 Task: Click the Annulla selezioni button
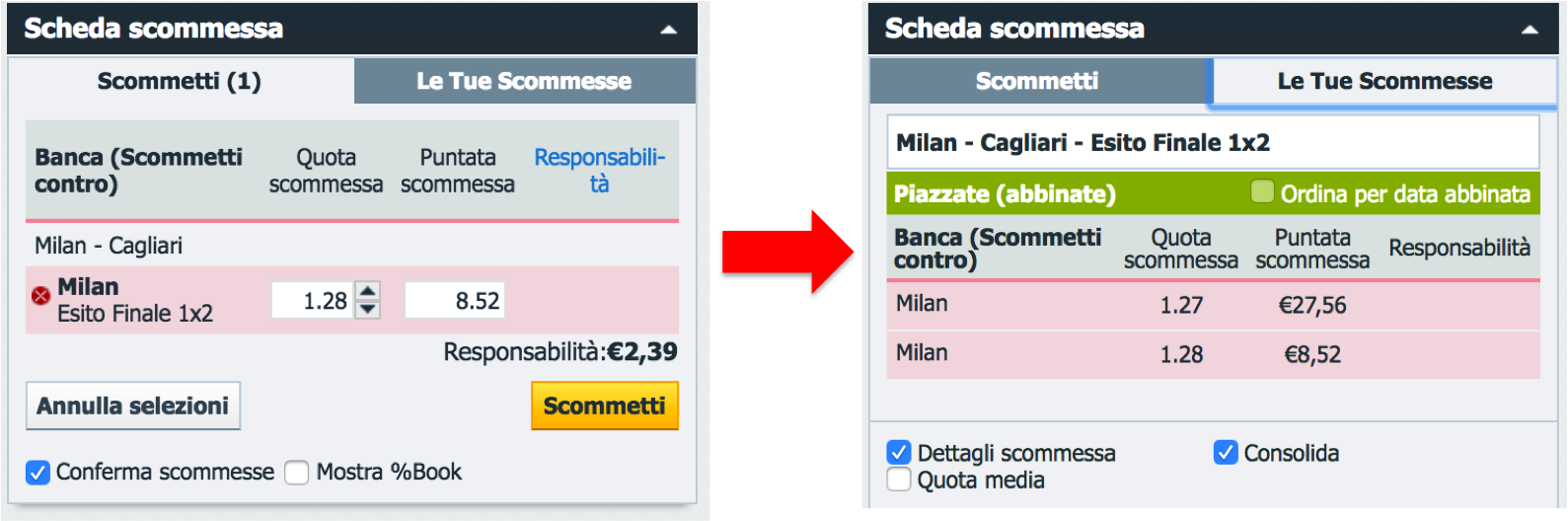tap(133, 406)
